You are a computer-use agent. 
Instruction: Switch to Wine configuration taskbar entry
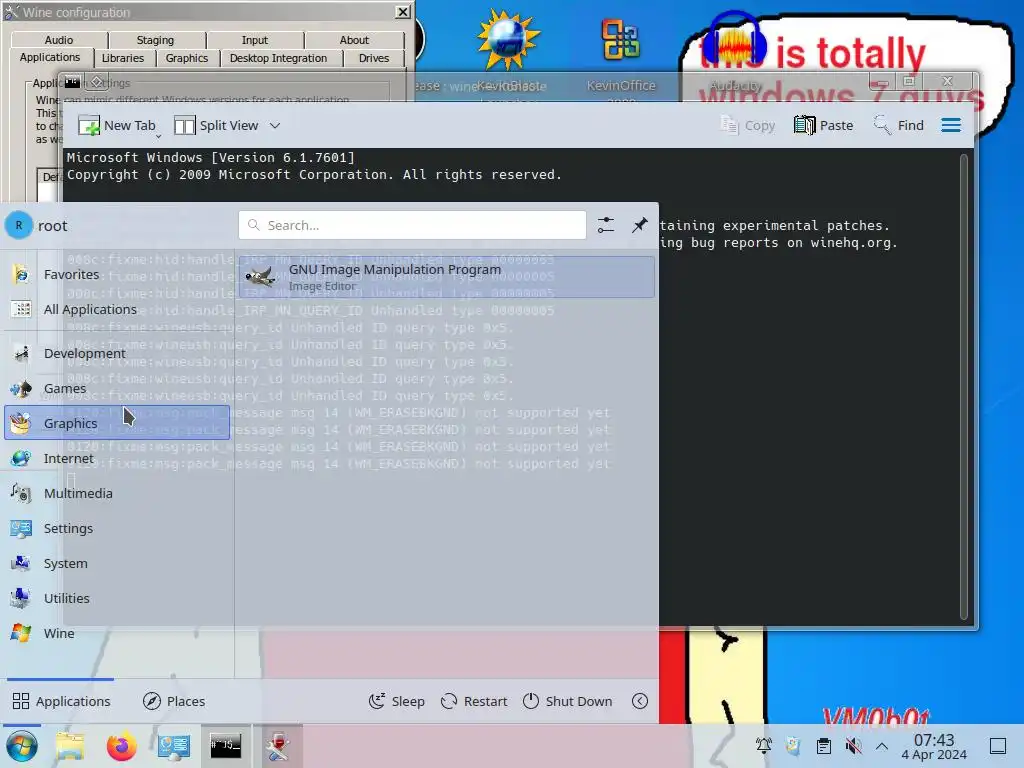click(278, 746)
